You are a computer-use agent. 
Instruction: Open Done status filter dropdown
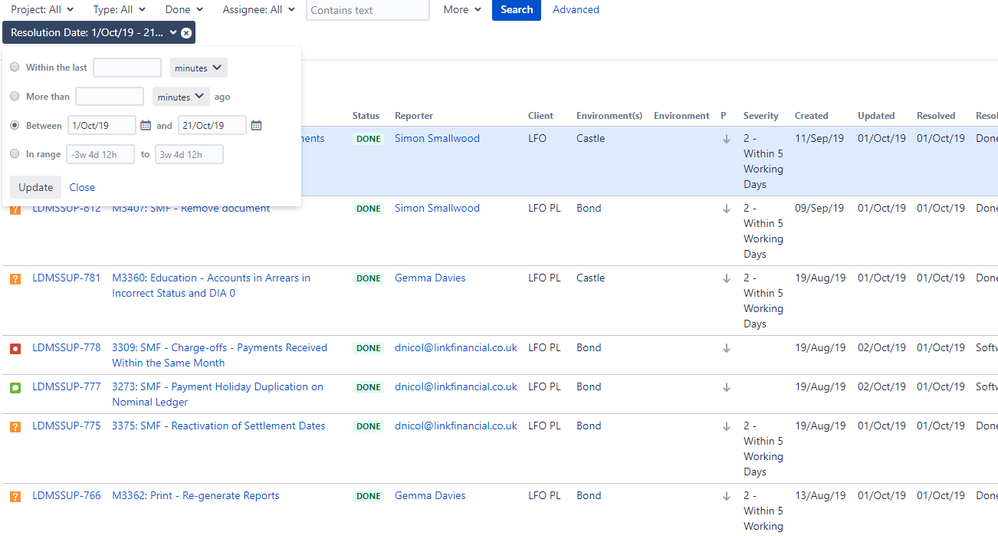point(184,10)
